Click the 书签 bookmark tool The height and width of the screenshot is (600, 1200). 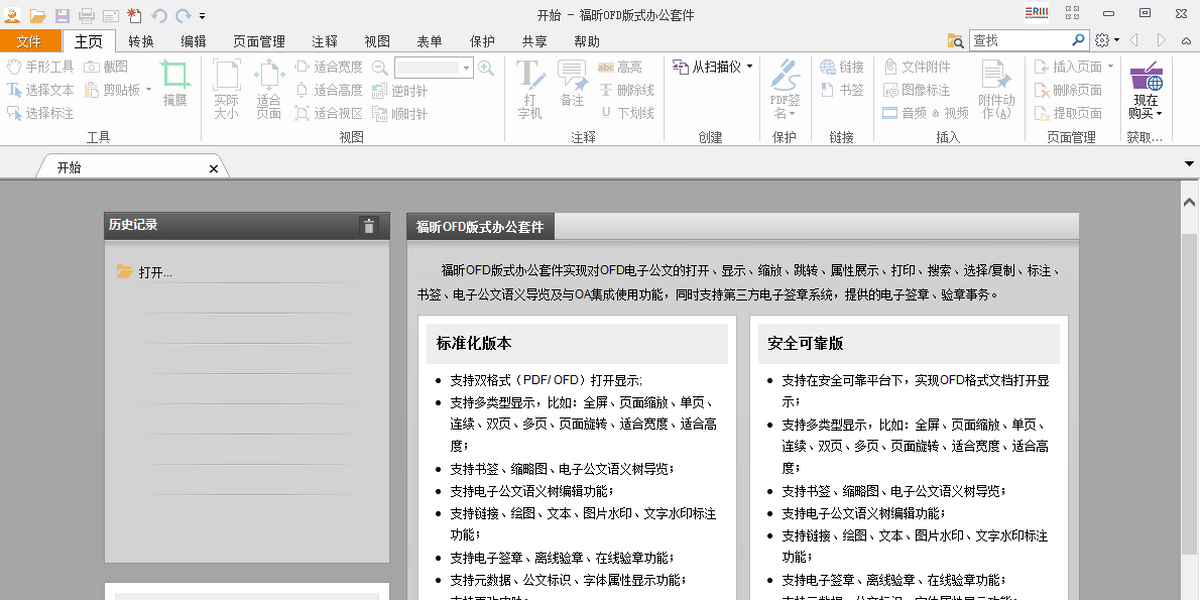(841, 90)
